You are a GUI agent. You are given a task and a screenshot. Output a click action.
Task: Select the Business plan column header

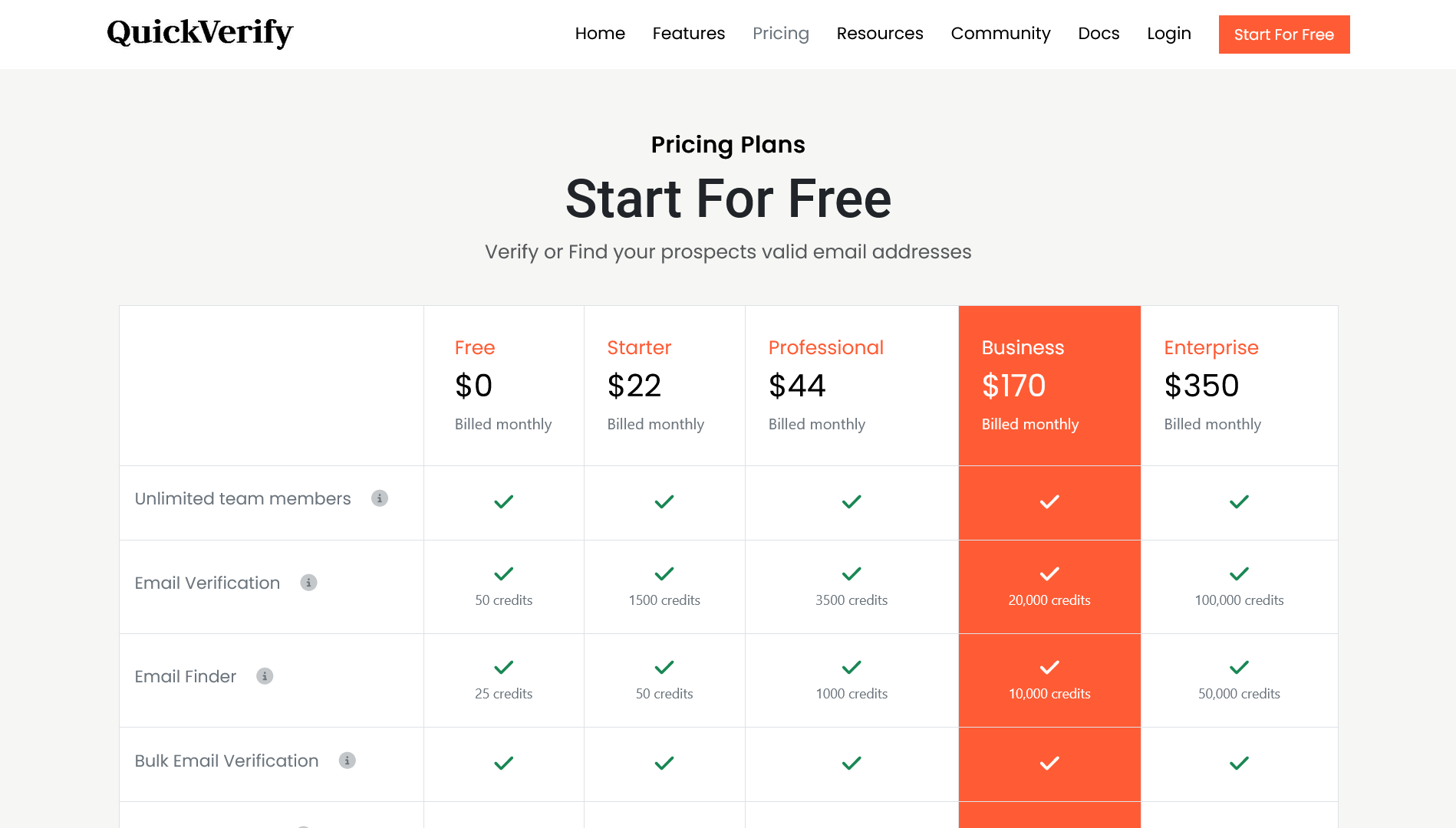pos(1023,347)
